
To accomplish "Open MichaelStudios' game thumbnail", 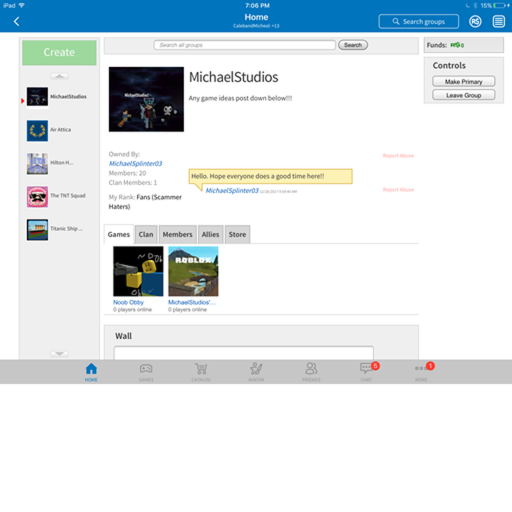I will [193, 271].
